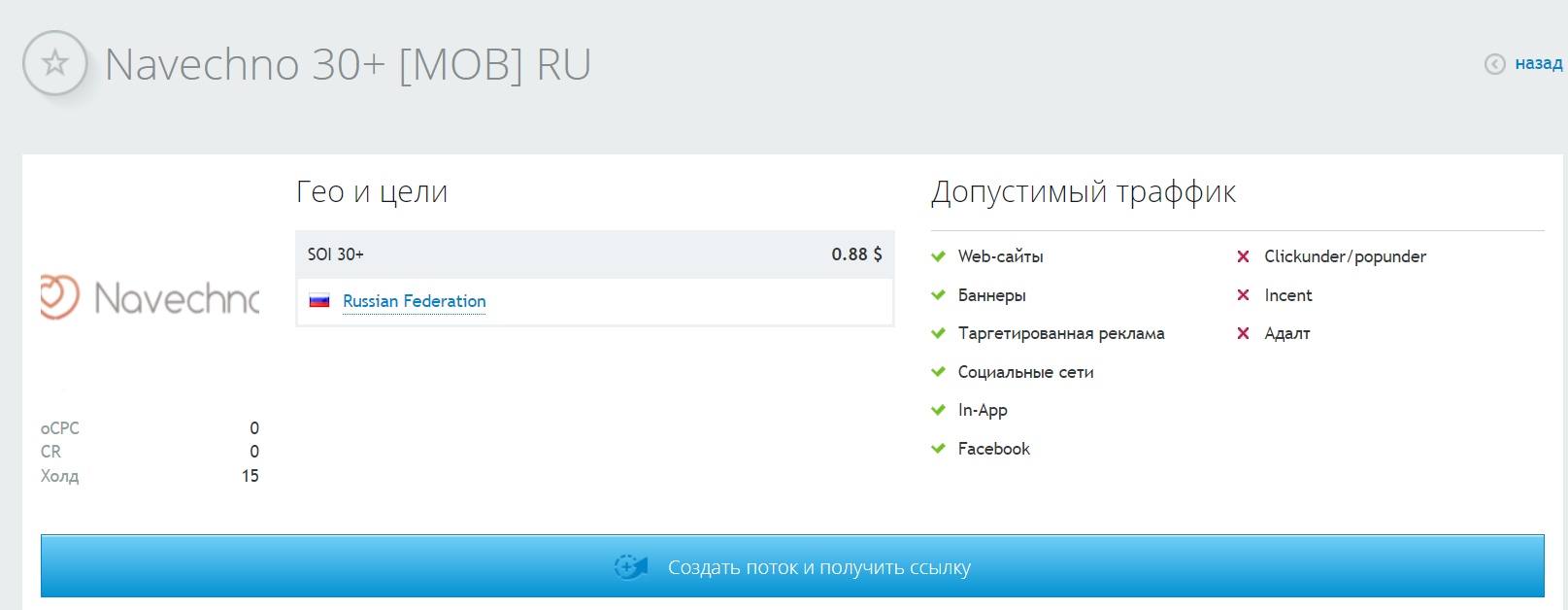The height and width of the screenshot is (610, 1568).
Task: Click the Холд value 15
Action: [250, 476]
